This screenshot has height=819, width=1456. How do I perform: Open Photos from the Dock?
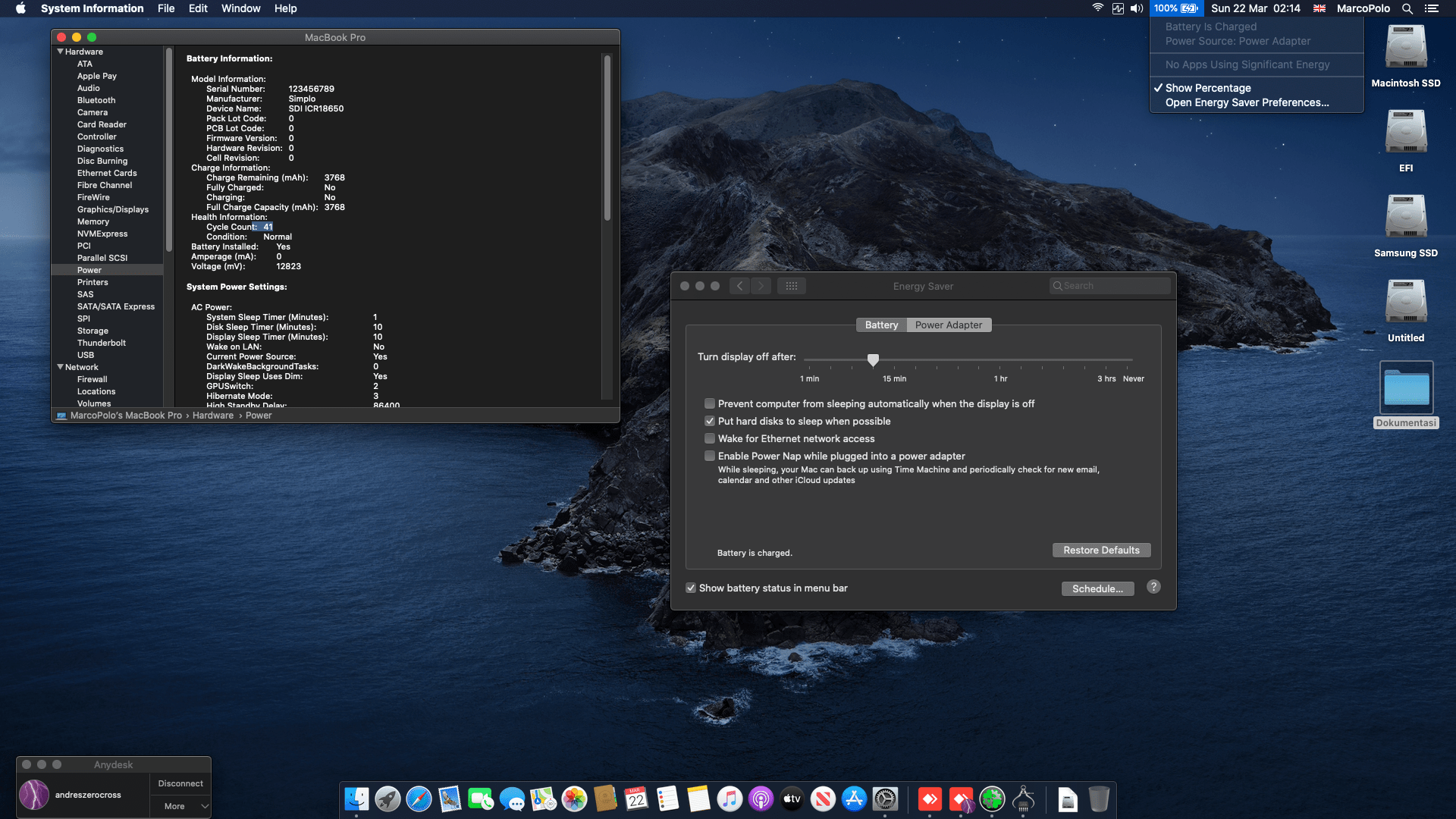(x=574, y=799)
